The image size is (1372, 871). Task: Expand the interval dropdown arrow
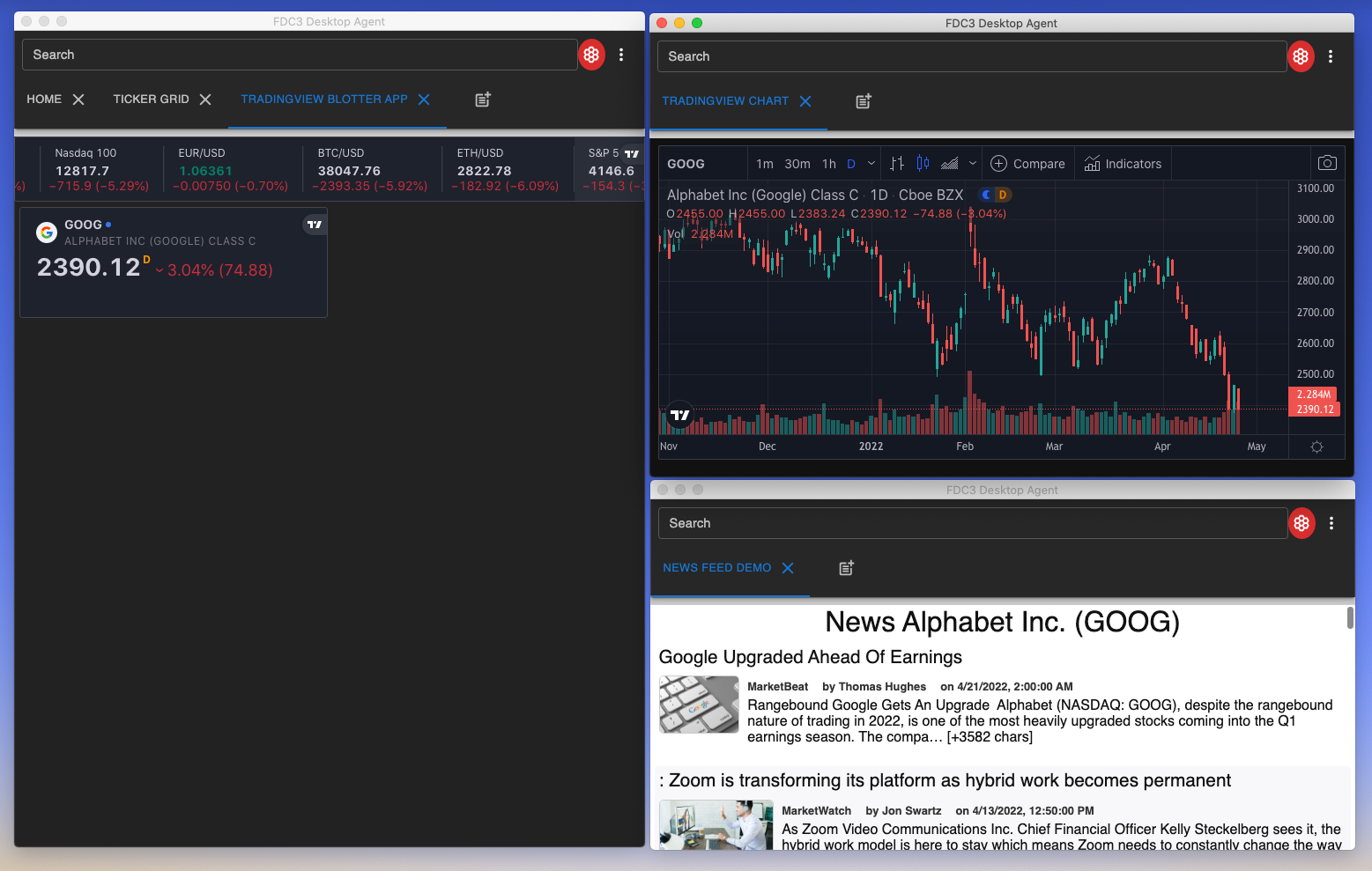[x=871, y=164]
